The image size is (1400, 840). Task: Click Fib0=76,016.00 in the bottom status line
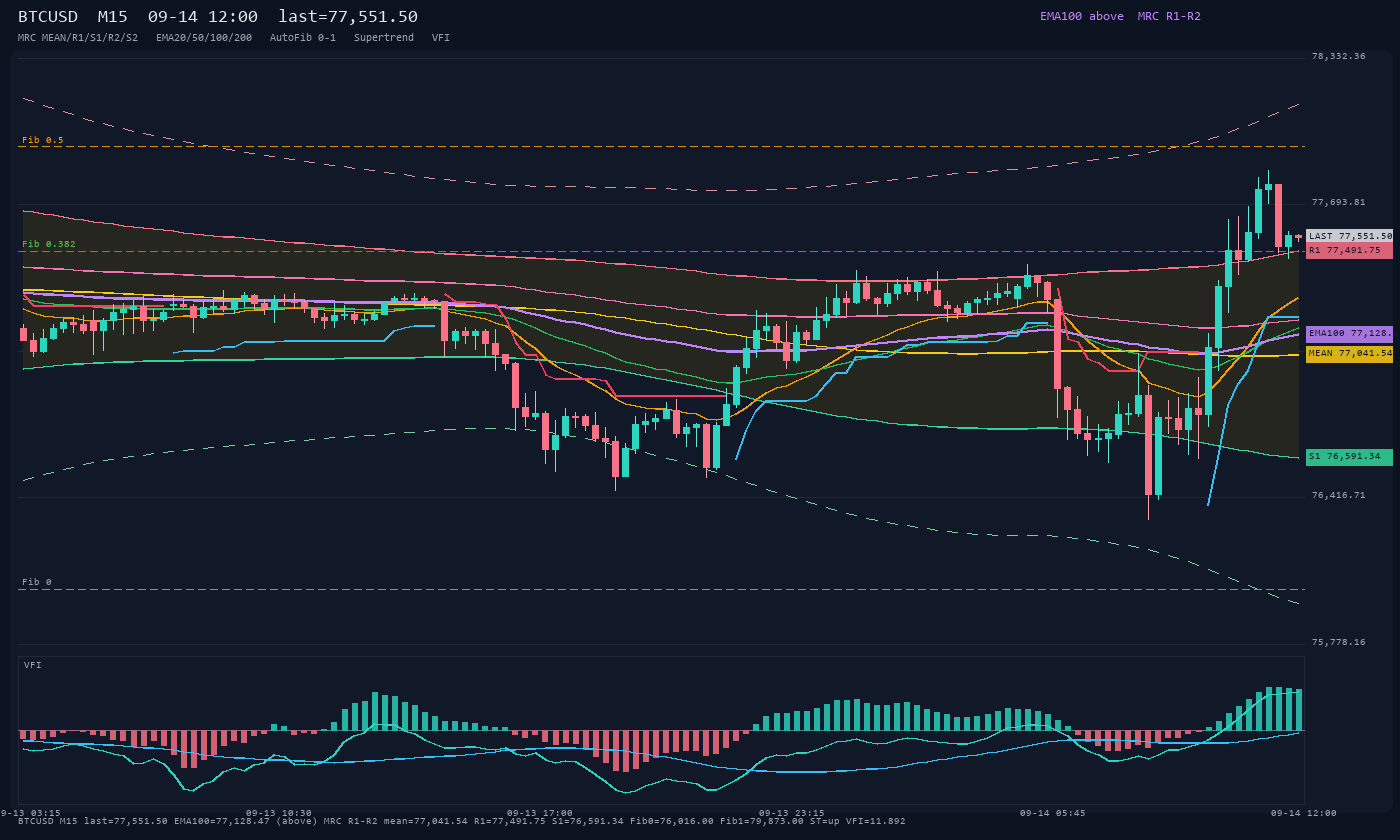click(x=672, y=821)
